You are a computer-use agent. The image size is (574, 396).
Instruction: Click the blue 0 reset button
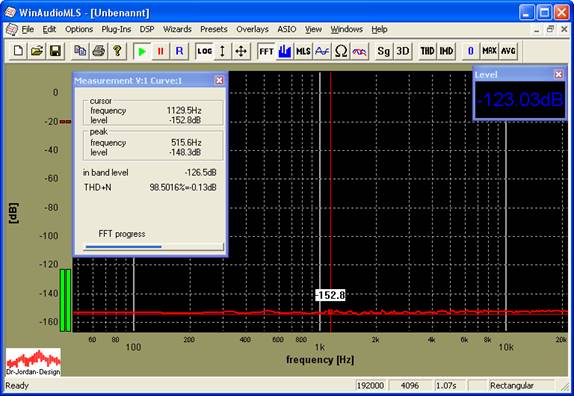pyautogui.click(x=471, y=51)
